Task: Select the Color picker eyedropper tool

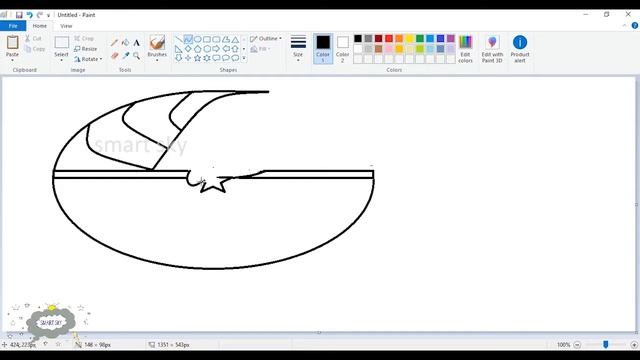Action: (126, 56)
